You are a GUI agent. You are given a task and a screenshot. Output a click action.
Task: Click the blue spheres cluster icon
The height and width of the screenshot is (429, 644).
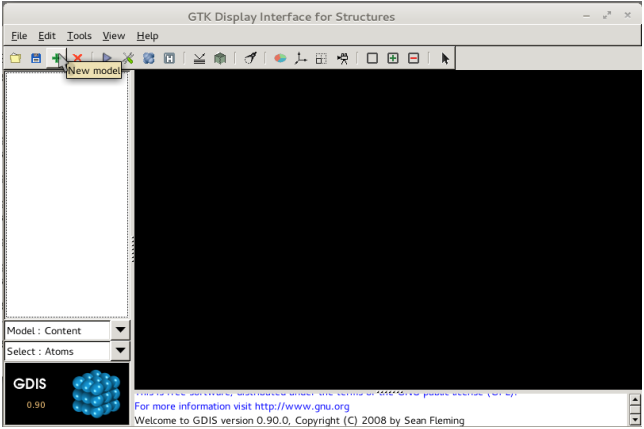(x=149, y=58)
